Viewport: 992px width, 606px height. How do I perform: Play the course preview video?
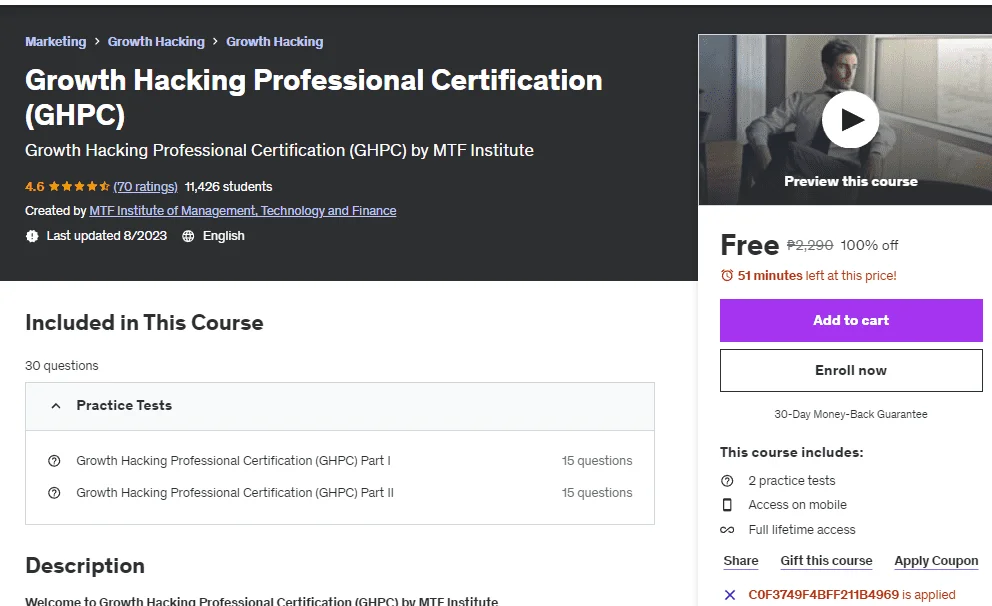850,120
